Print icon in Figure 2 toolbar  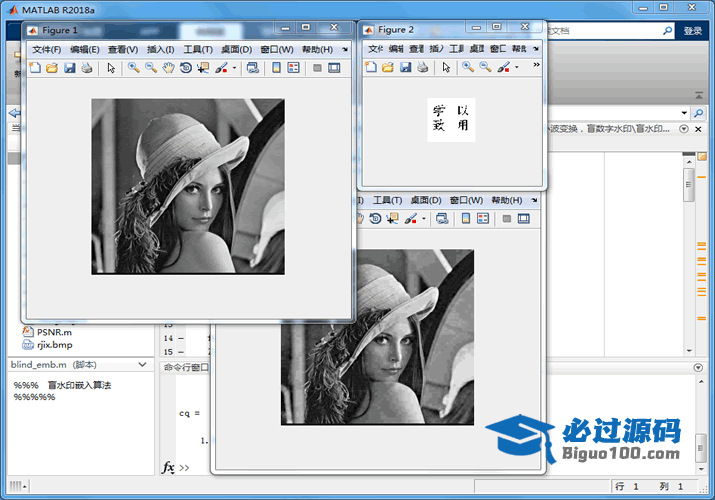423,67
